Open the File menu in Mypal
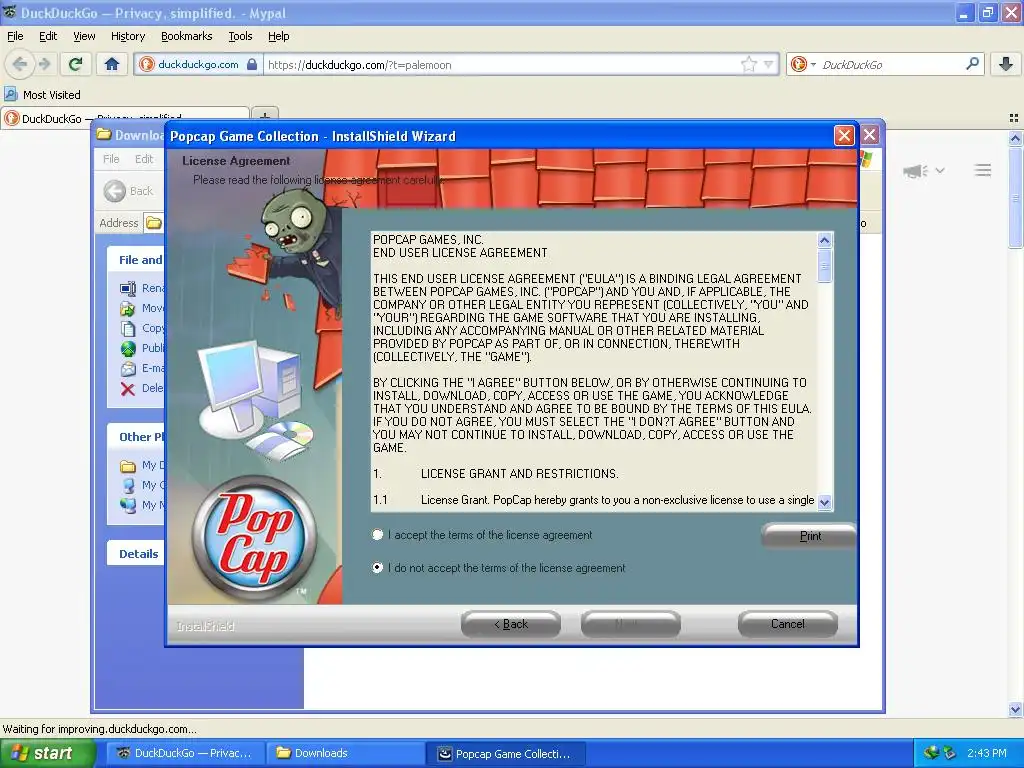 15,36
